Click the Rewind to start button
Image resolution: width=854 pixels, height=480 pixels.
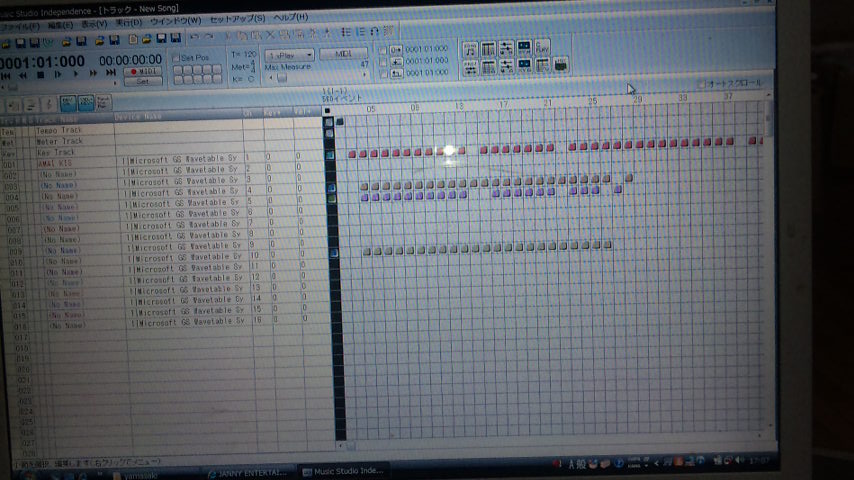pos(7,74)
